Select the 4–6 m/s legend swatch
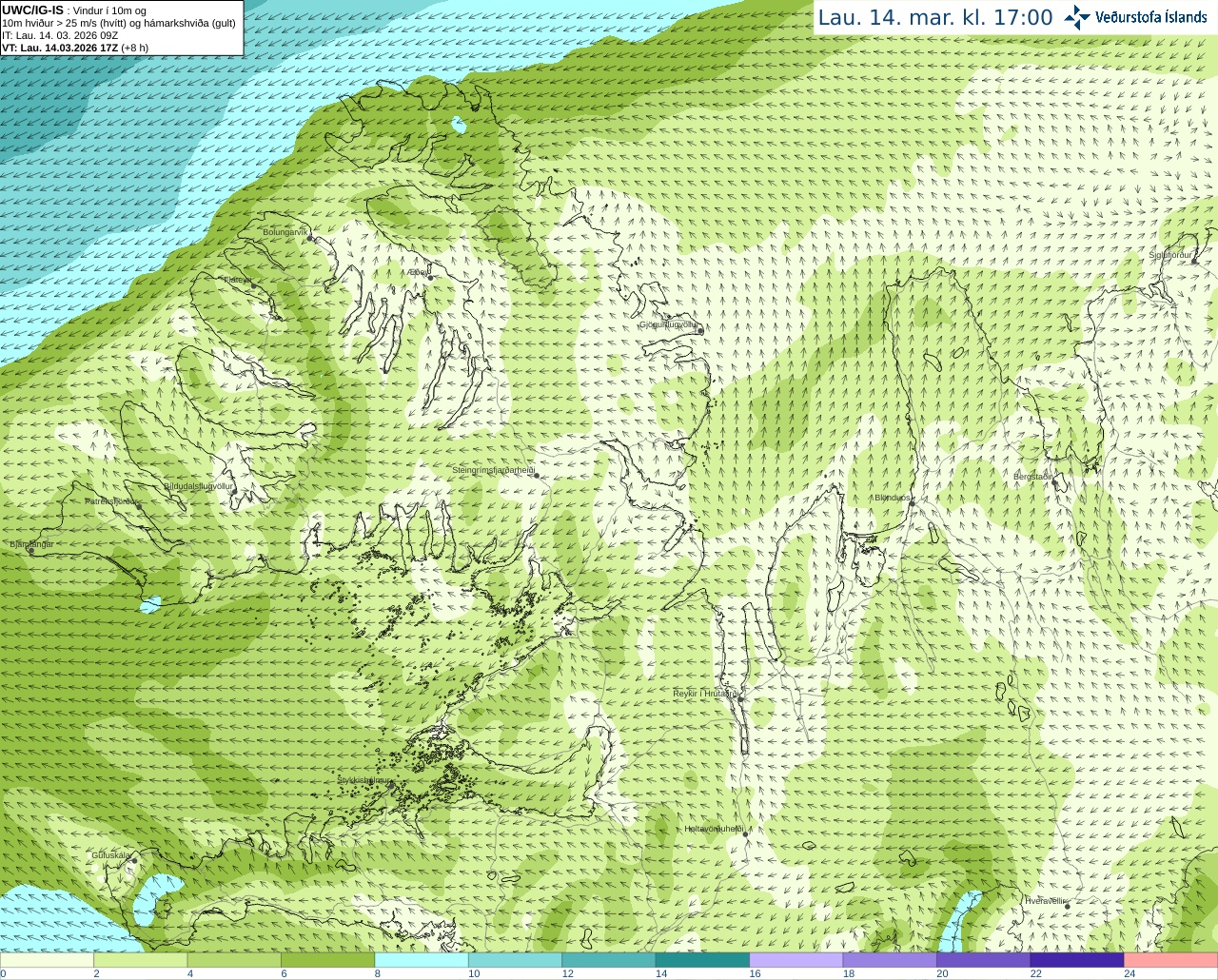The image size is (1218, 980). click(234, 960)
